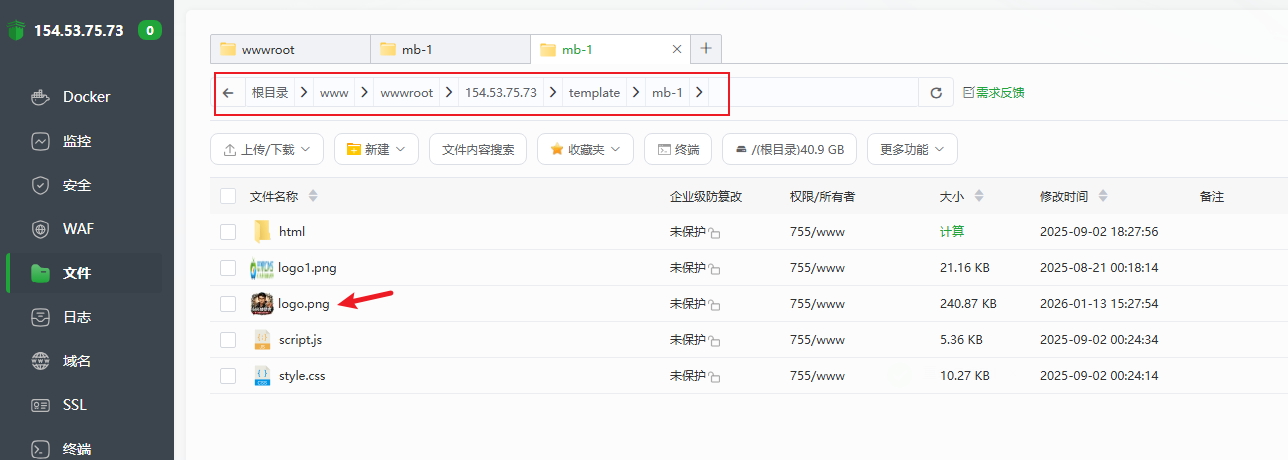Refresh the file list
Viewport: 1288px width, 460px height.
pyautogui.click(x=936, y=93)
